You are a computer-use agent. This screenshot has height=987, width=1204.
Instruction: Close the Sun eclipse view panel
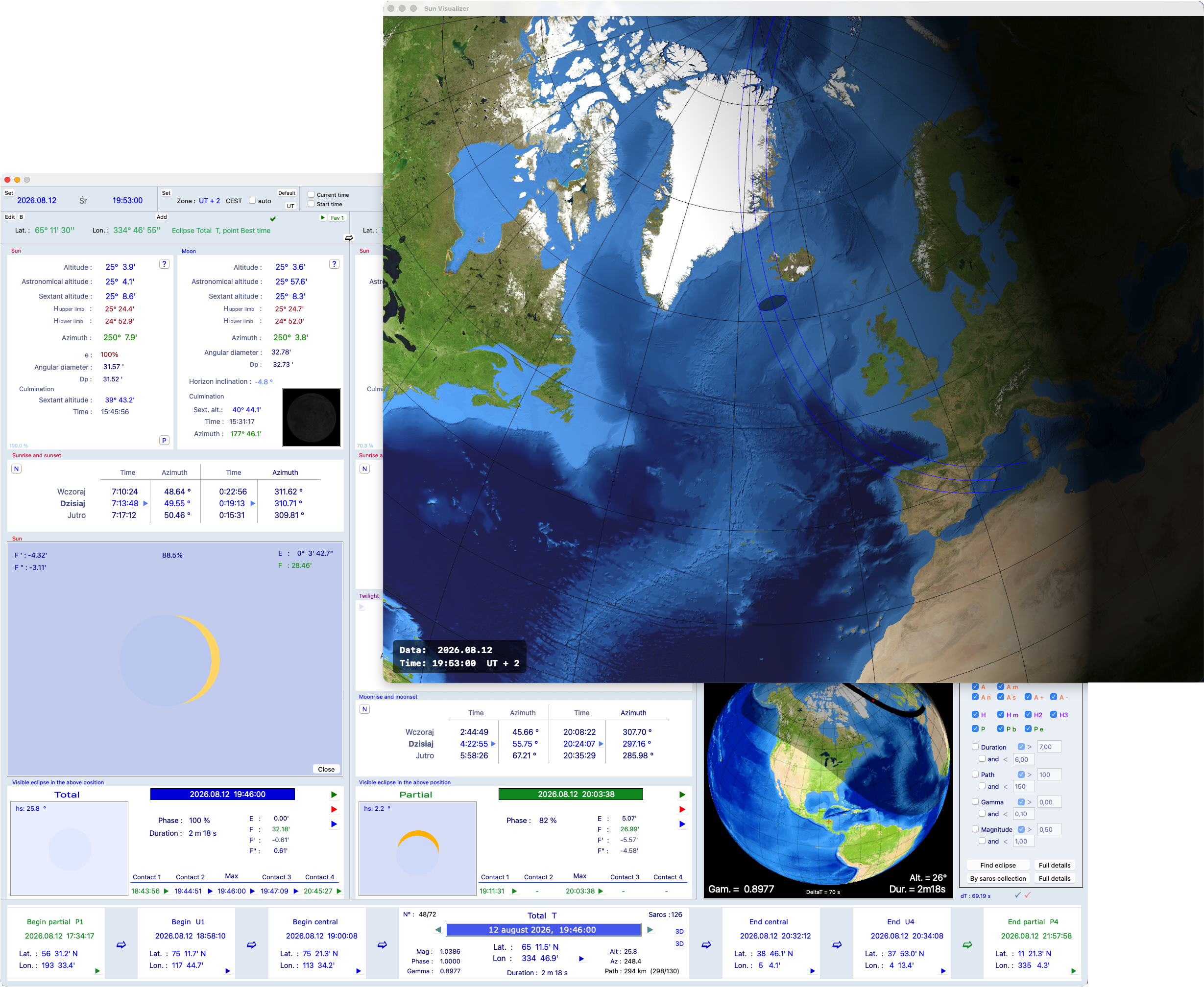click(x=326, y=769)
